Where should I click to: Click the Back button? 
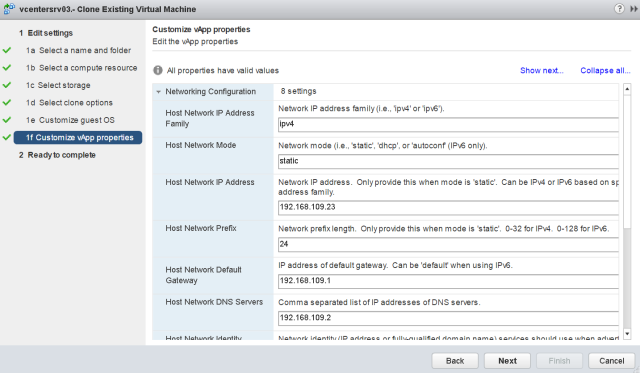455,361
